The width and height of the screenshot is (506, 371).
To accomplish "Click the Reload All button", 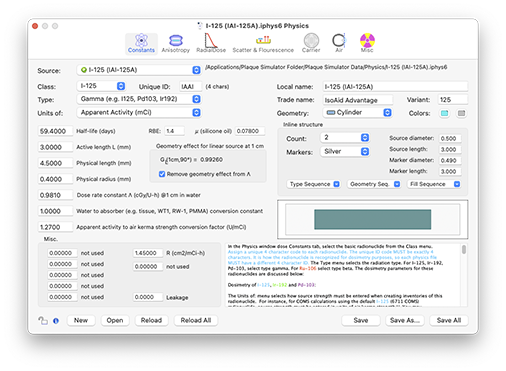I will pyautogui.click(x=196, y=320).
